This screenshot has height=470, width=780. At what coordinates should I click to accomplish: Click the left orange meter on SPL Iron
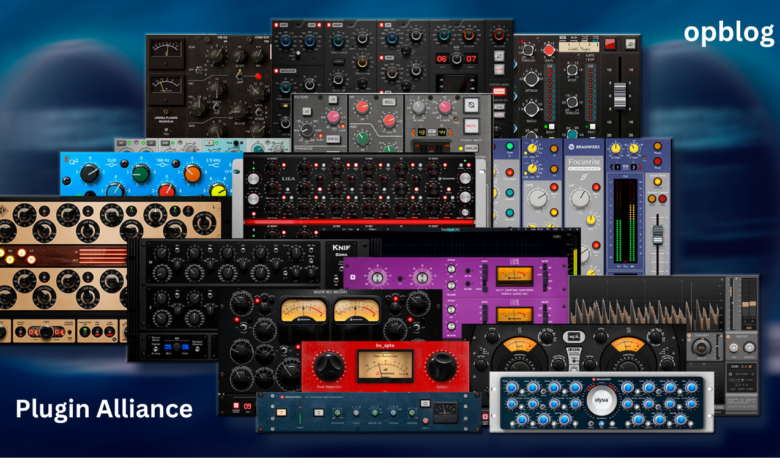(519, 347)
